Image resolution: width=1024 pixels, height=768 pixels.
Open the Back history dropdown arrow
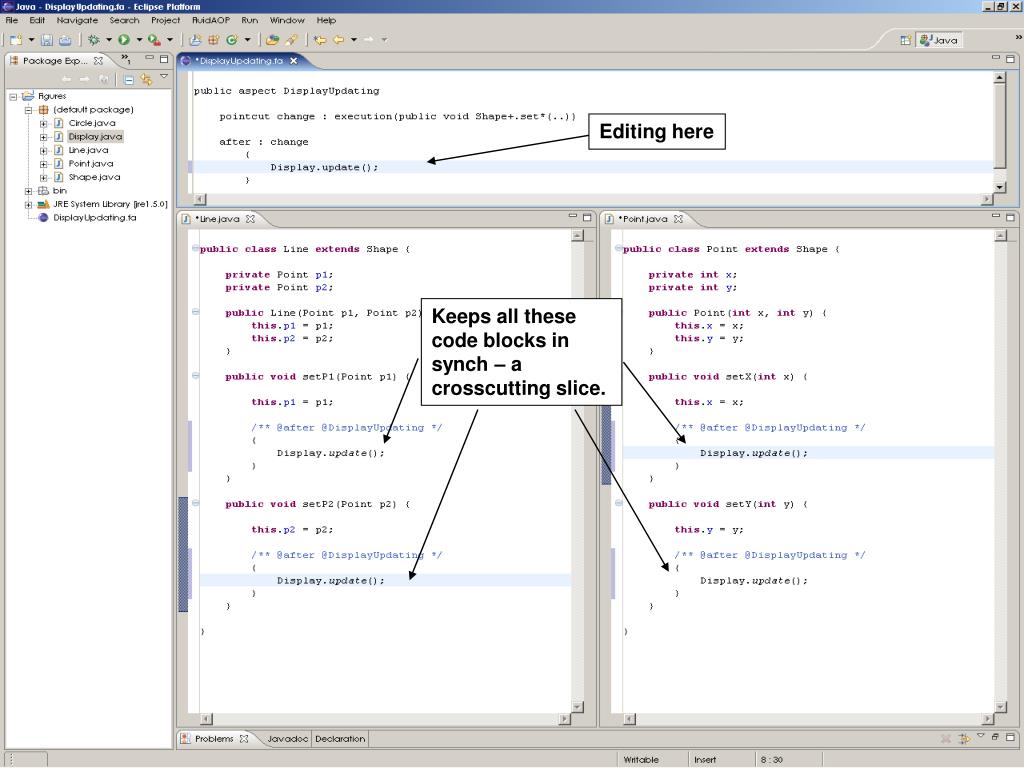[x=353, y=40]
